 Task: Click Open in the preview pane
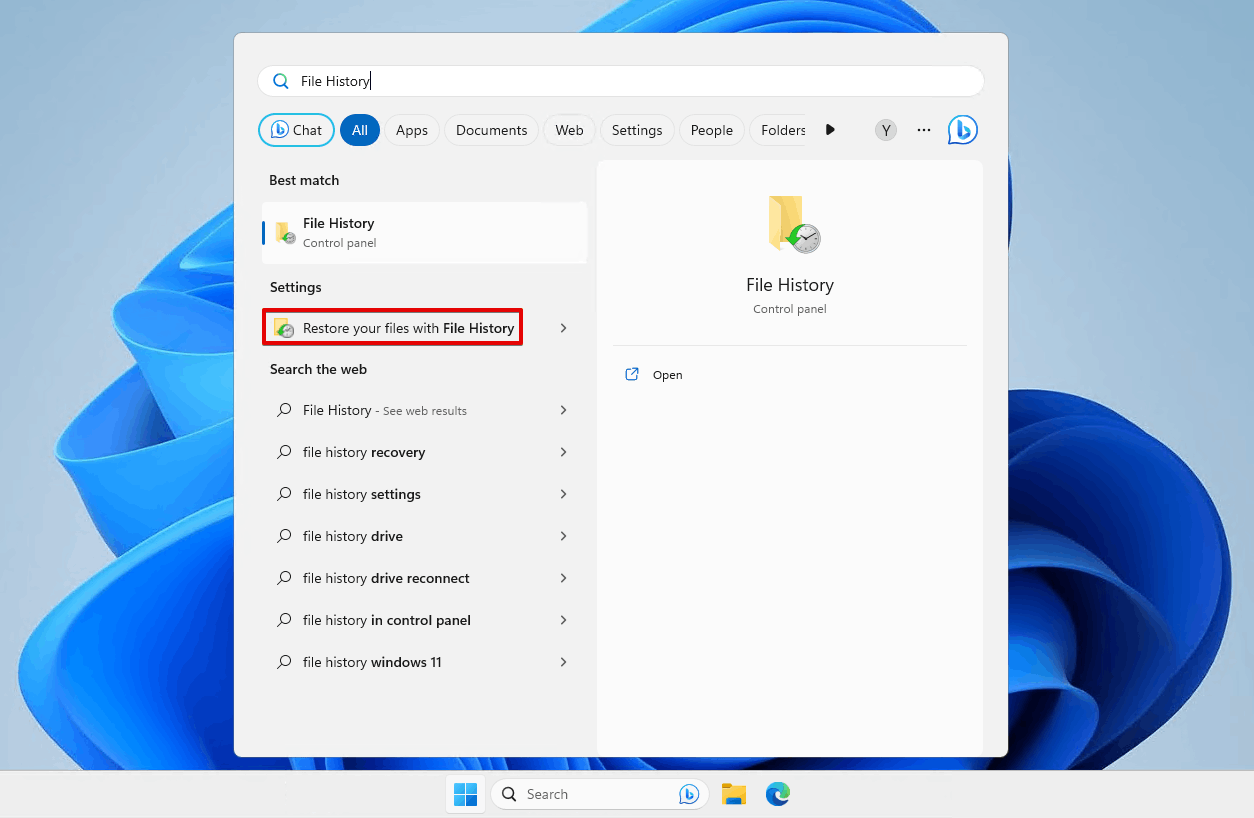pos(668,375)
